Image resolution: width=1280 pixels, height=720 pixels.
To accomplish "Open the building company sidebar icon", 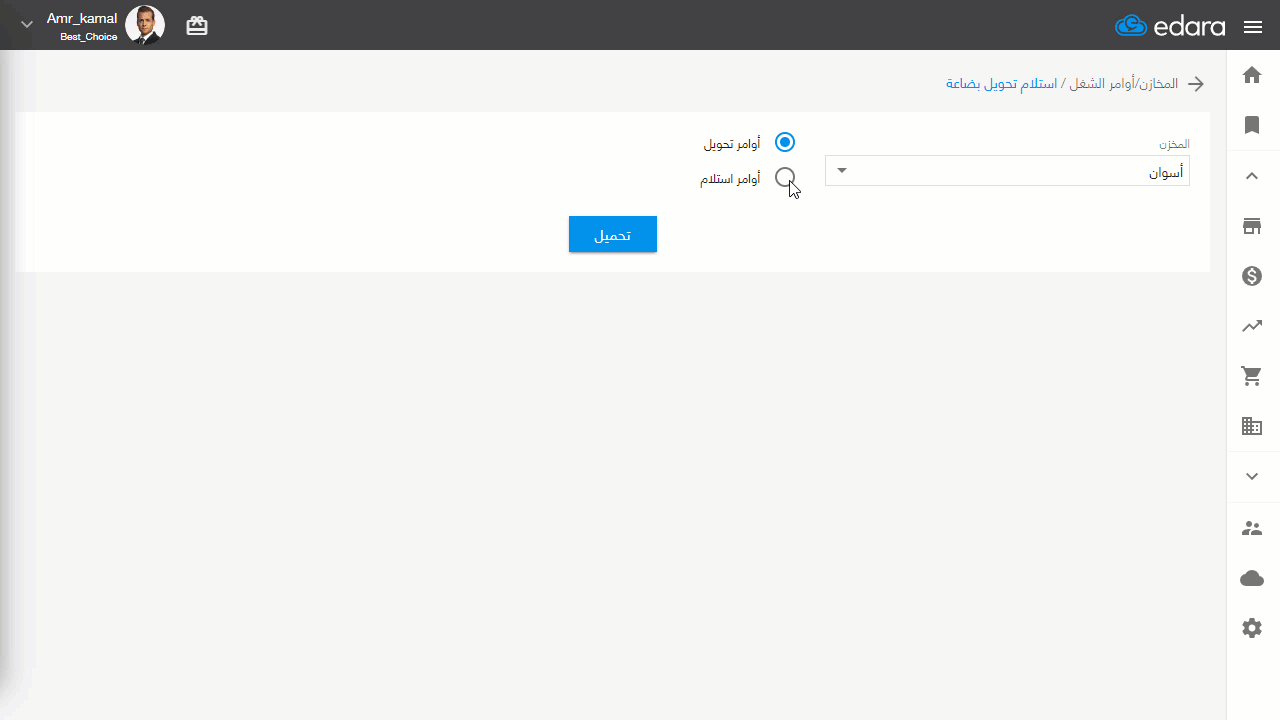I will point(1252,426).
